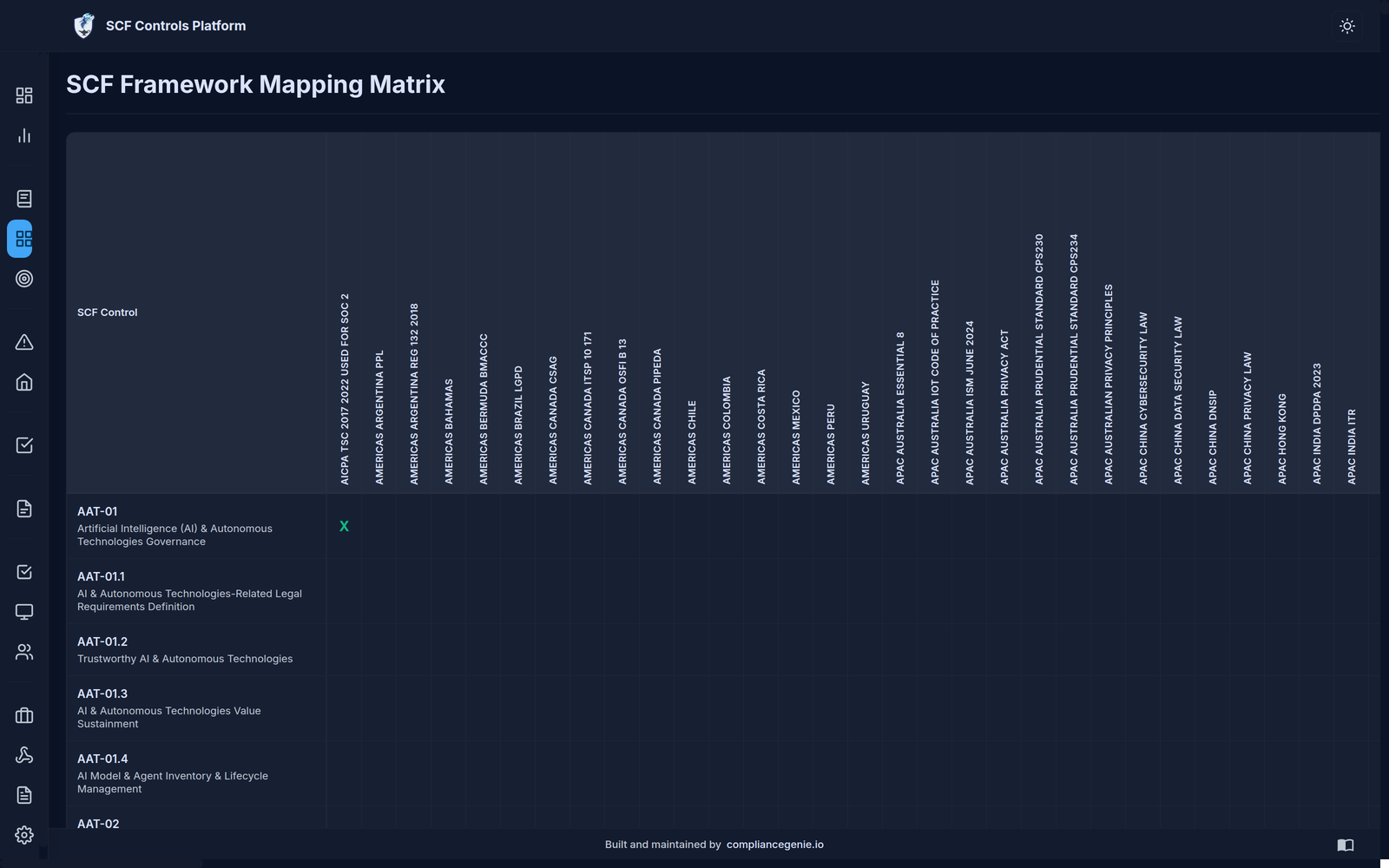Viewport: 1389px width, 868px height.
Task: Click APAC AUSTRALIA IOT CODE OF PRACTICE header
Action: click(x=935, y=382)
